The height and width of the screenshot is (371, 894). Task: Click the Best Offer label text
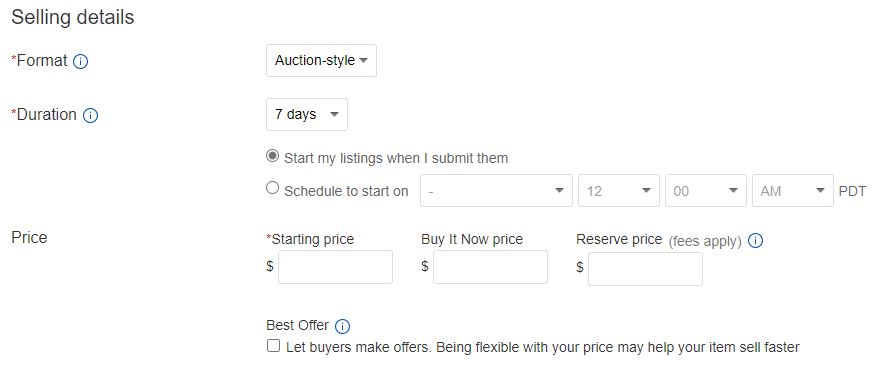pos(298,325)
